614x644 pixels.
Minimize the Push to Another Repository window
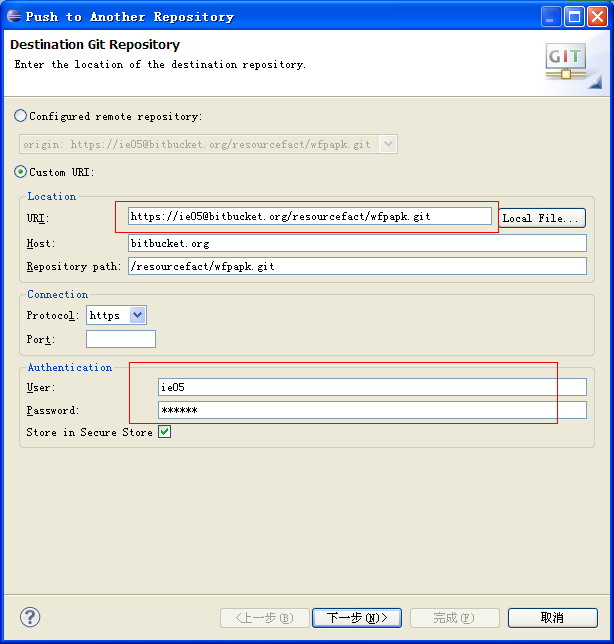tap(551, 17)
